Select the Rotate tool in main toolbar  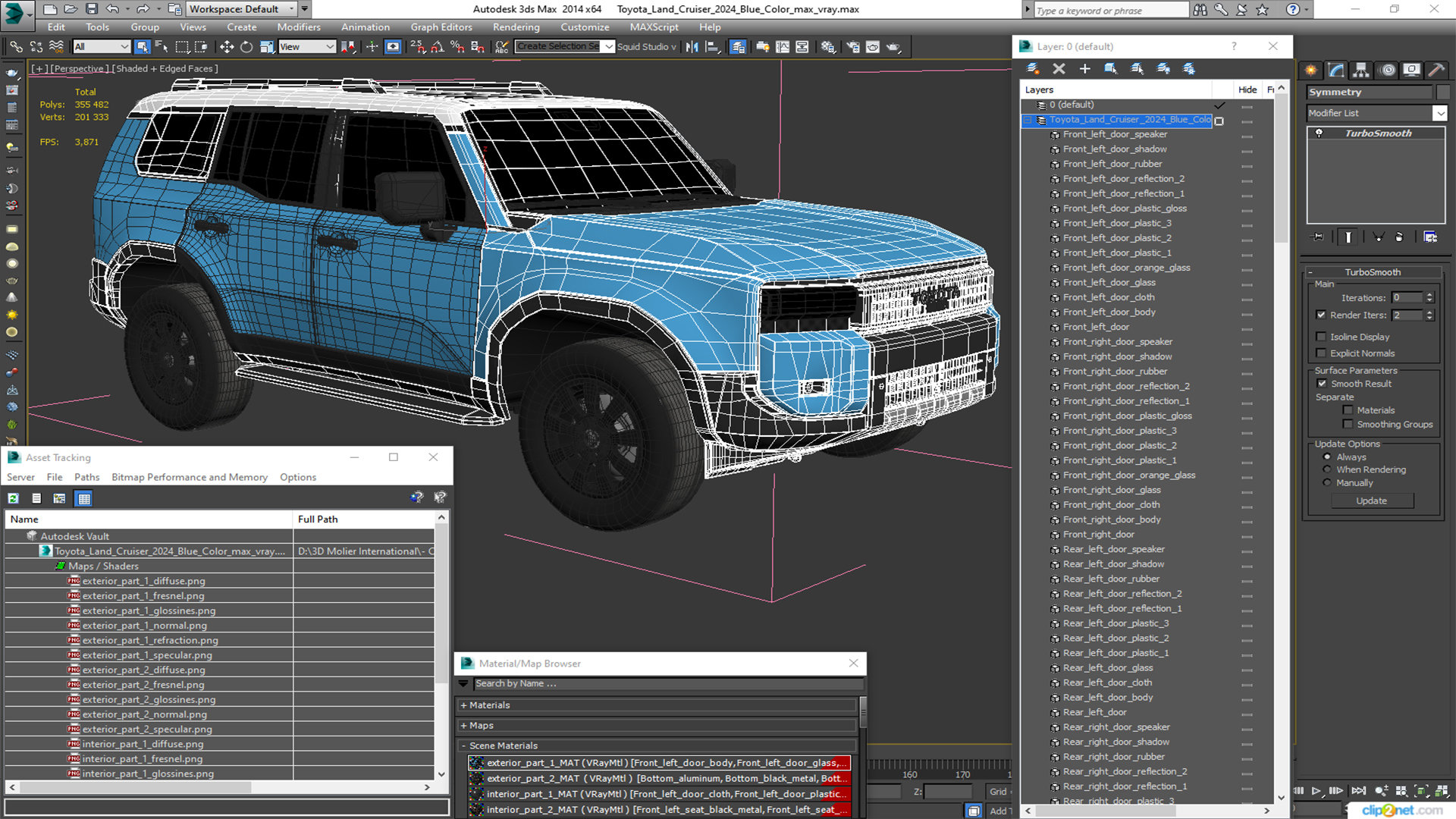246,47
